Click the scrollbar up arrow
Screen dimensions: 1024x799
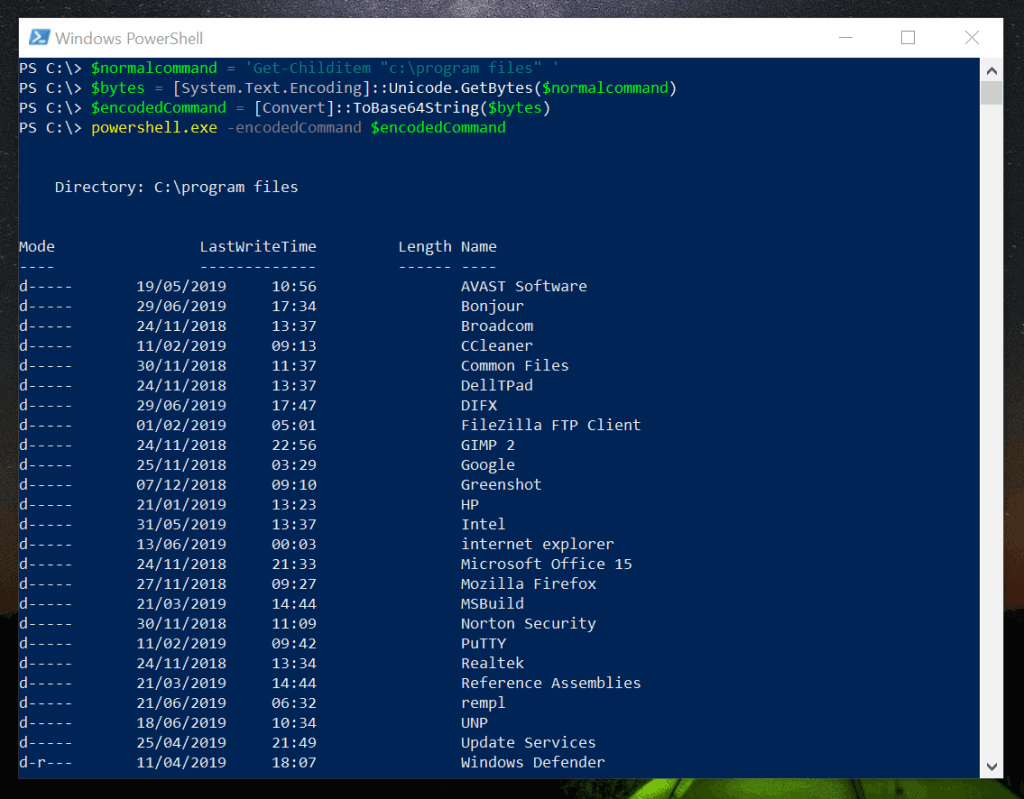pyautogui.click(x=992, y=70)
